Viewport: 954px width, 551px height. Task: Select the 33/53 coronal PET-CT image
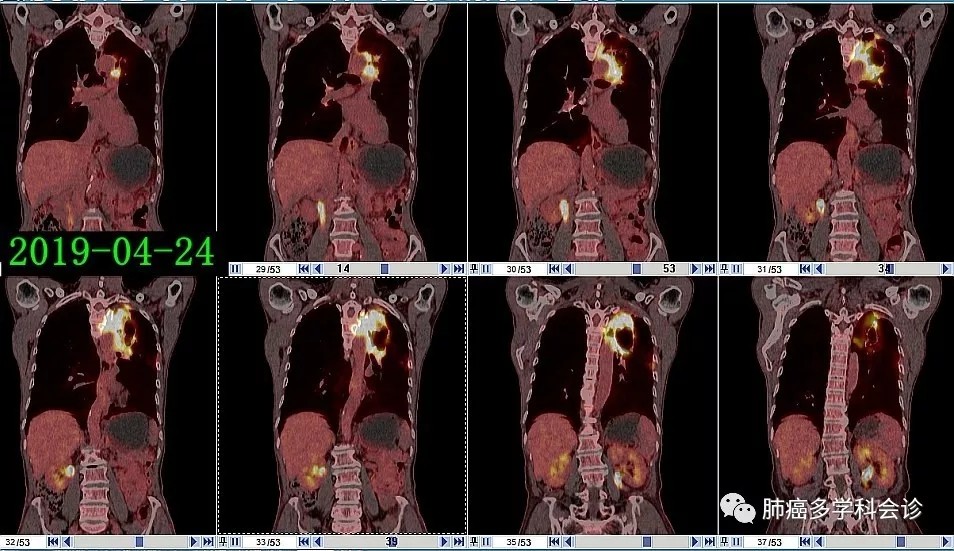tap(342, 405)
